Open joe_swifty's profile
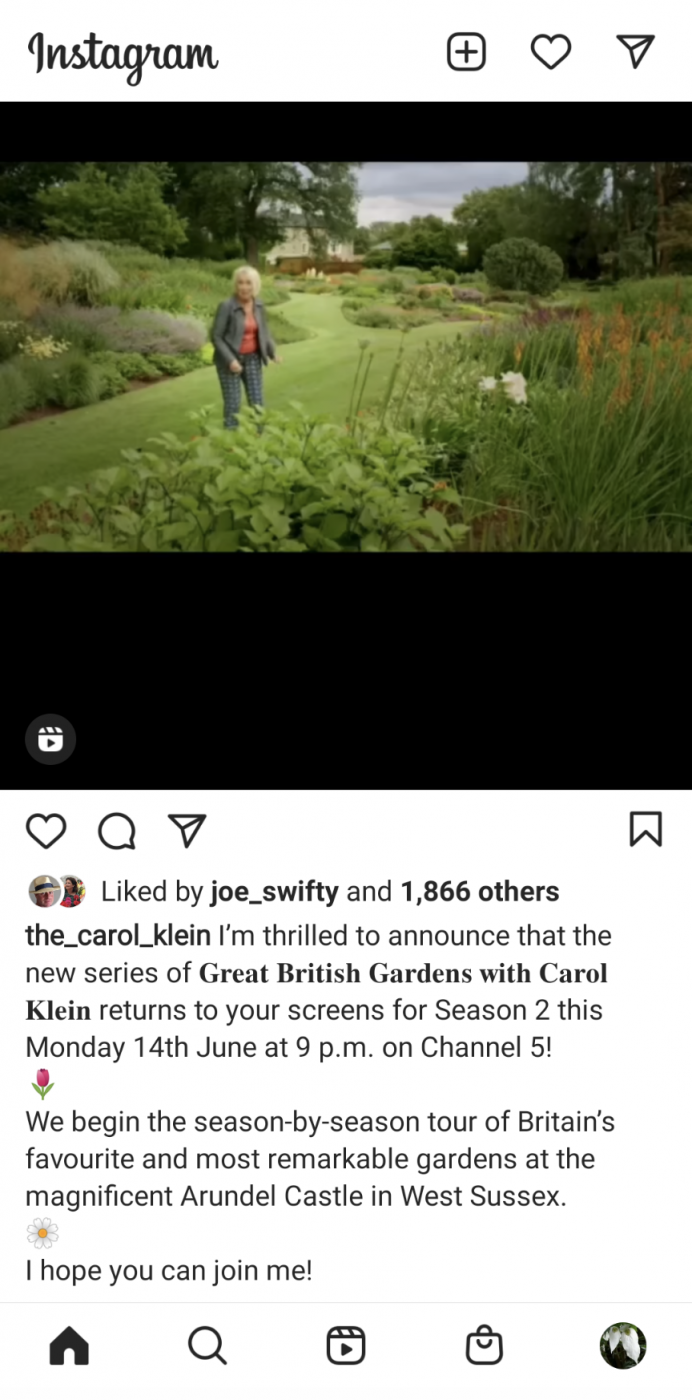 coord(274,891)
